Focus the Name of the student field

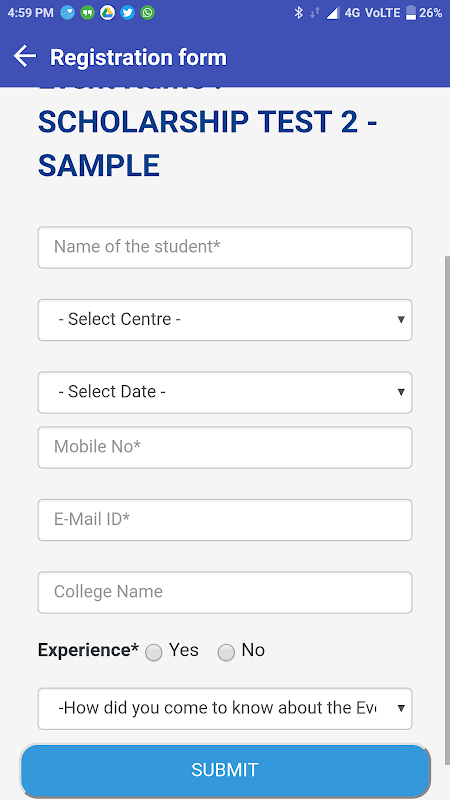225,247
